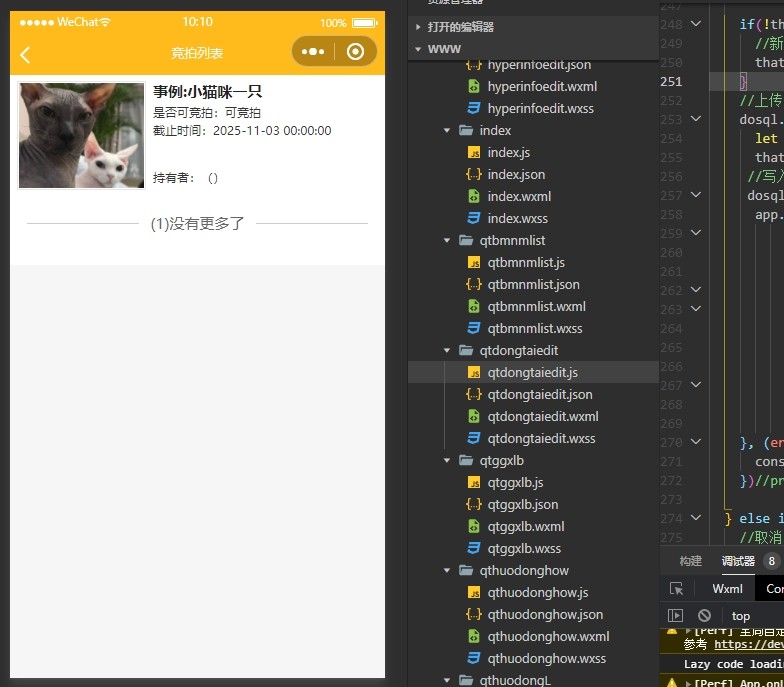The width and height of the screenshot is (784, 687).
Task: Open index.wxss file
Action: click(x=518, y=218)
